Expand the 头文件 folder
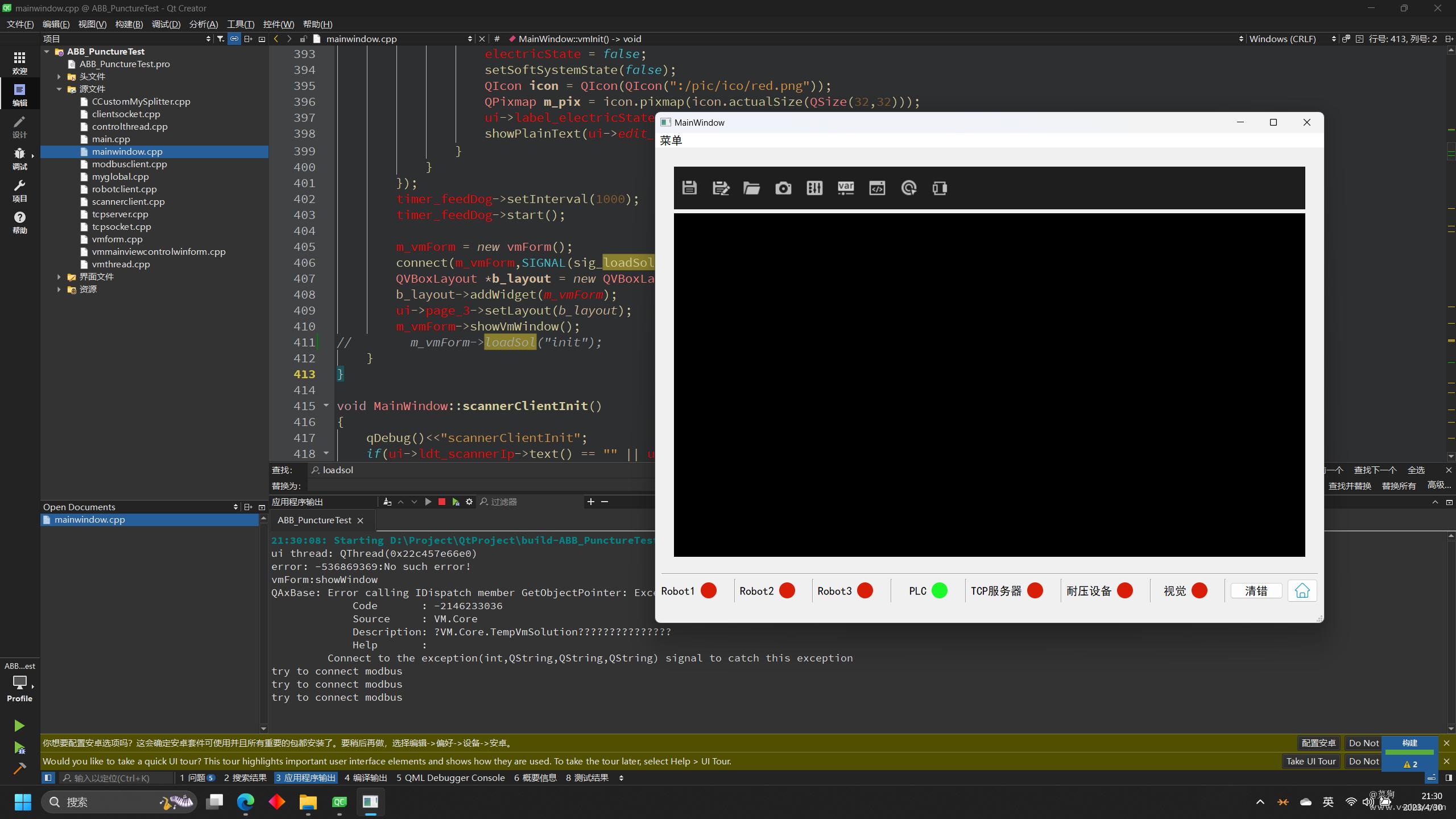This screenshot has width=1456, height=819. click(x=59, y=76)
